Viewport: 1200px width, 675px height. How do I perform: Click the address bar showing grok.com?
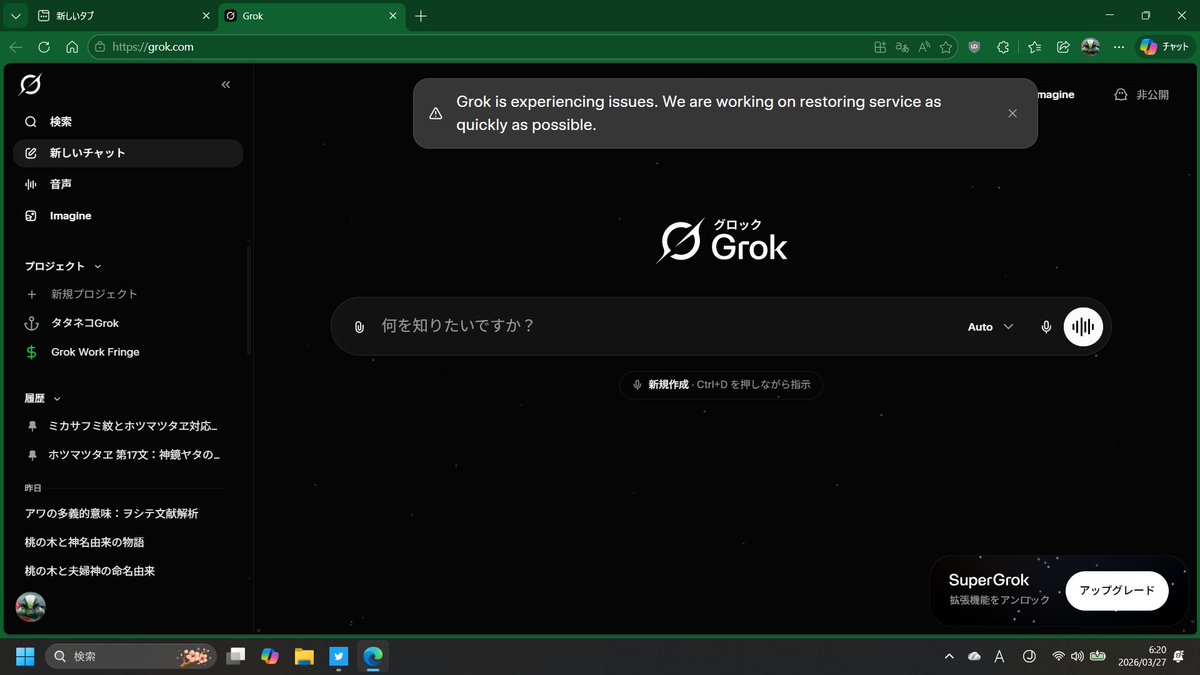480,47
